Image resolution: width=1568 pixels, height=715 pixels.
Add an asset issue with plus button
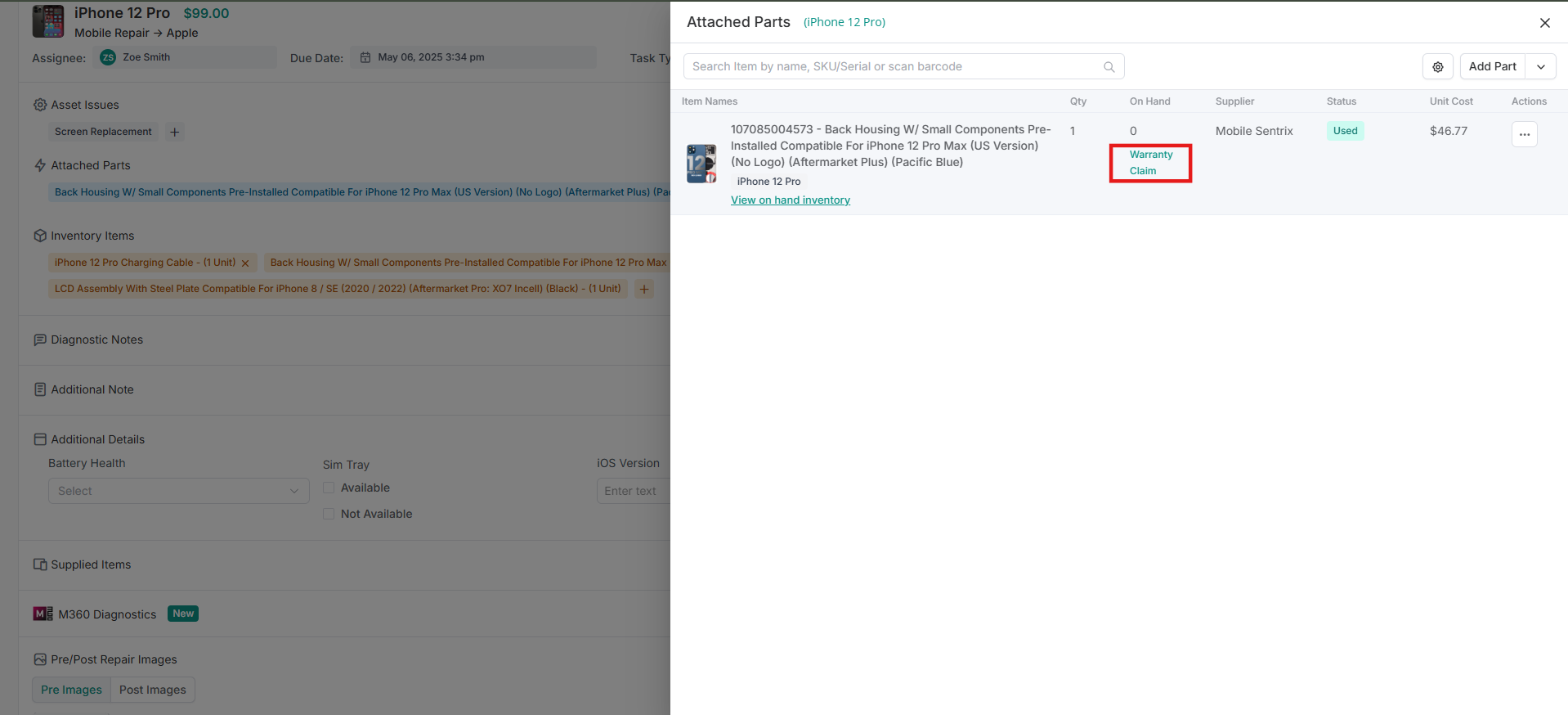point(174,132)
